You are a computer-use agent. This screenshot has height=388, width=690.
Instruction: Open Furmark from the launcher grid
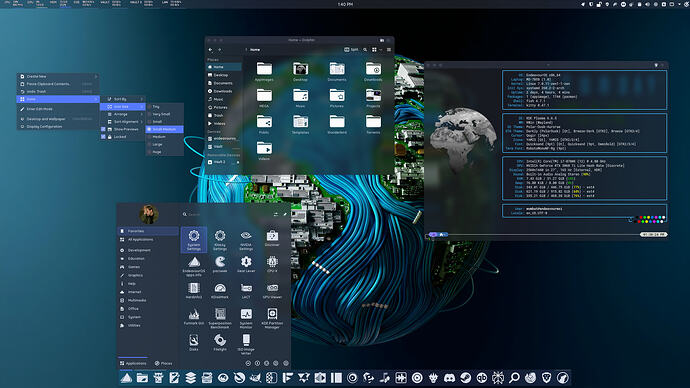click(x=194, y=317)
